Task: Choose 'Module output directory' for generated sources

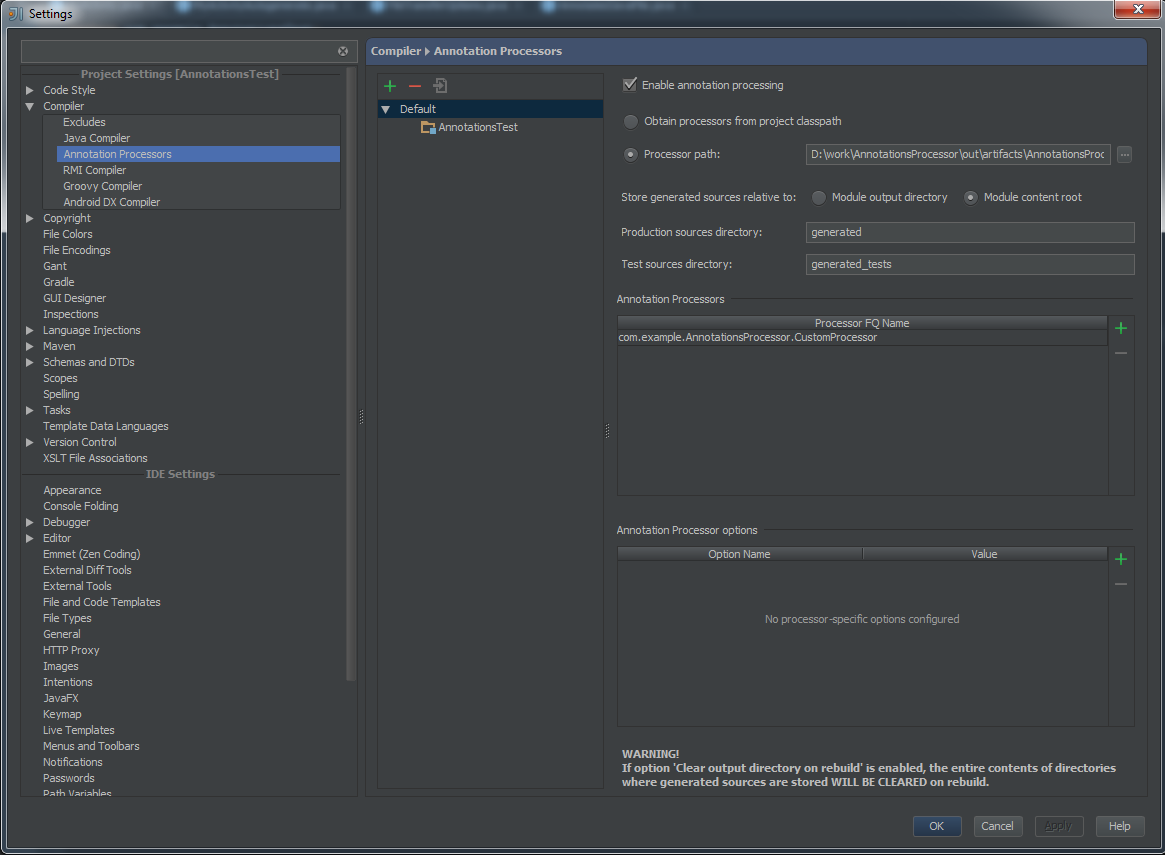Action: [818, 197]
